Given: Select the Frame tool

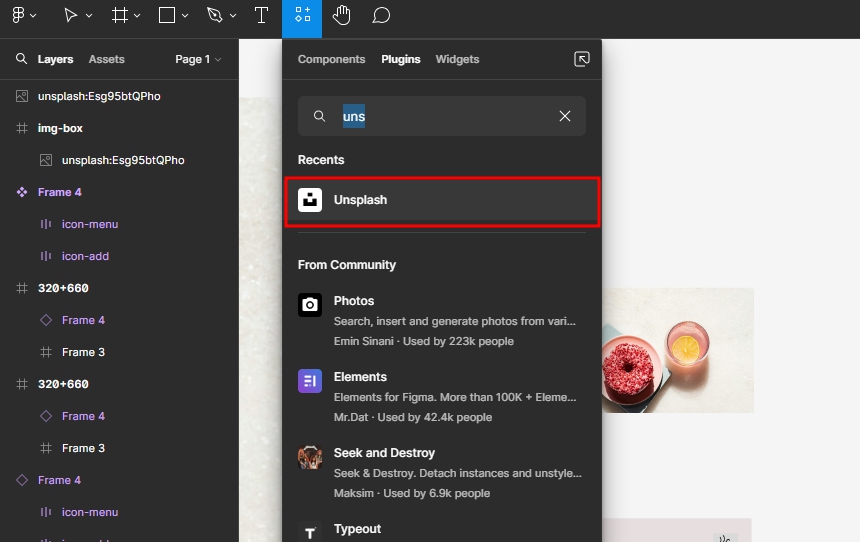Looking at the screenshot, I should click(120, 15).
